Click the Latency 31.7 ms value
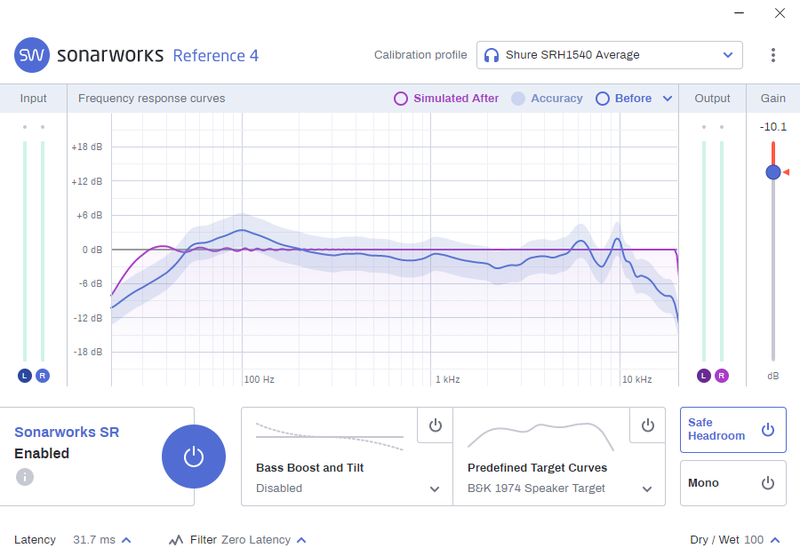The image size is (800, 548). click(x=94, y=540)
